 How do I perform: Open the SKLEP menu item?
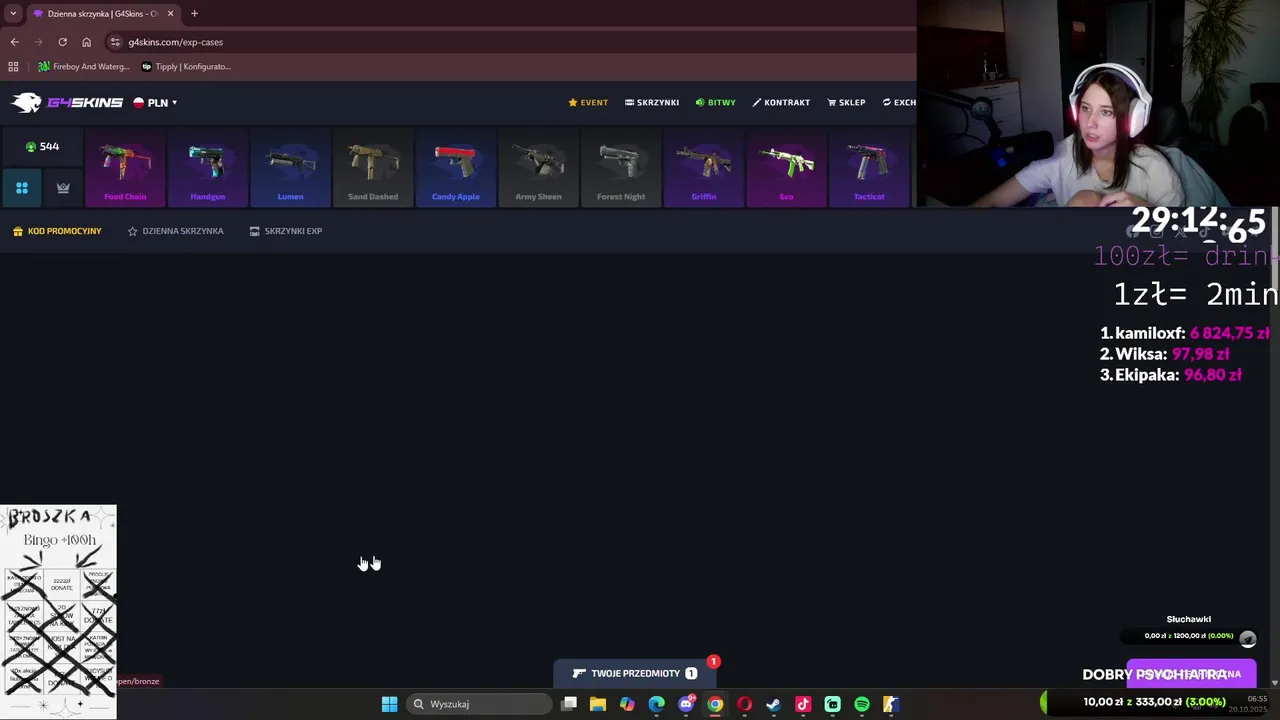847,102
